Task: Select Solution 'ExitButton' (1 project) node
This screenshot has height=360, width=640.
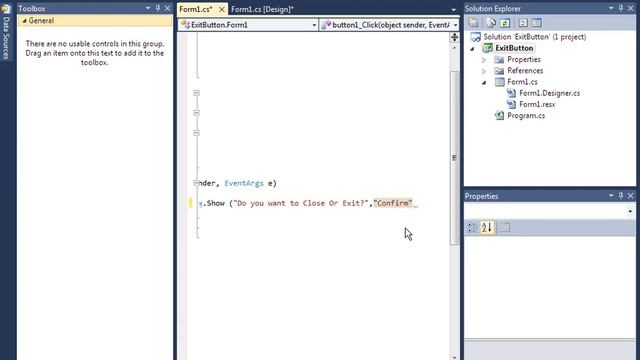Action: coord(535,37)
